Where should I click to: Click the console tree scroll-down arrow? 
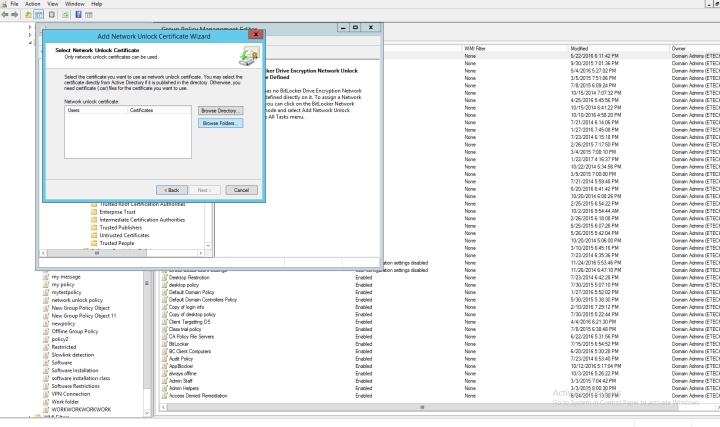point(147,413)
